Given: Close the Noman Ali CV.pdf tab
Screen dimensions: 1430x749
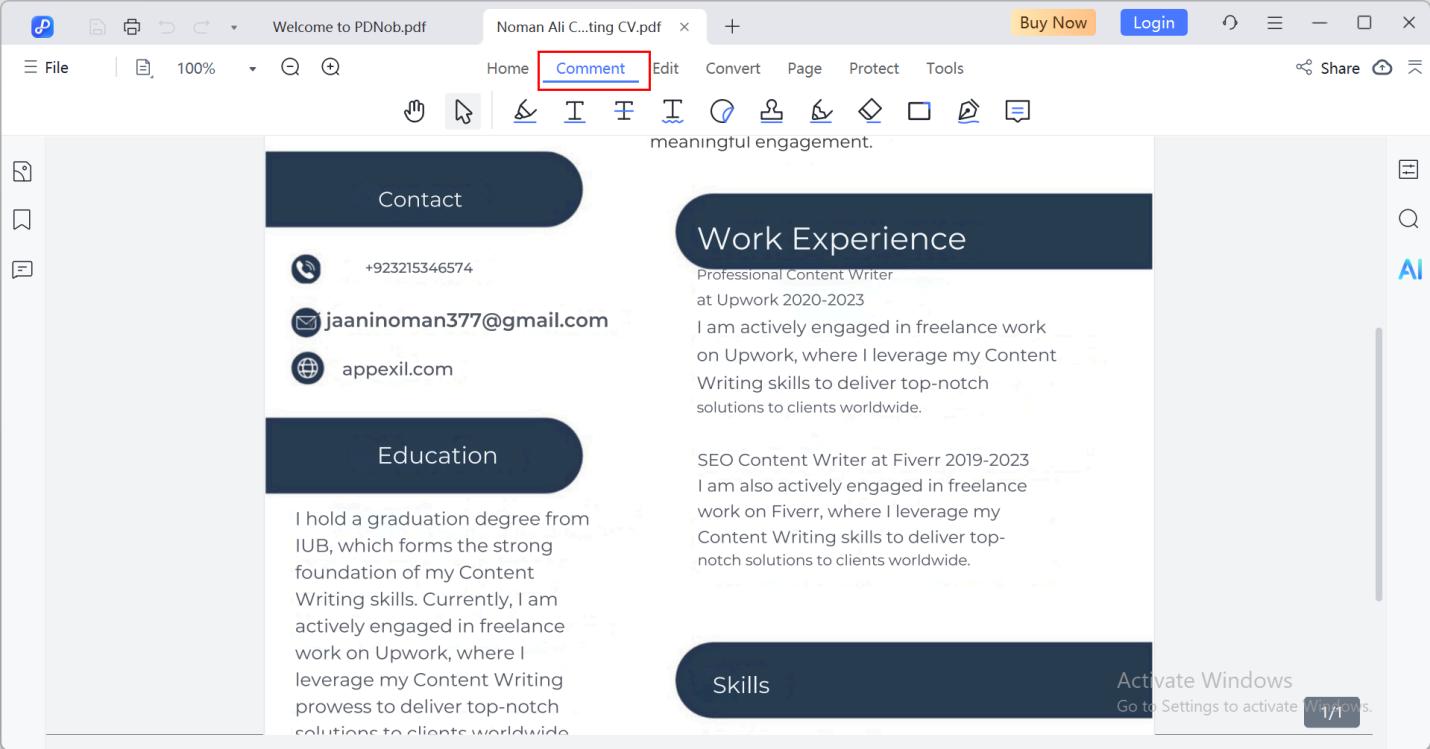Looking at the screenshot, I should pyautogui.click(x=684, y=27).
